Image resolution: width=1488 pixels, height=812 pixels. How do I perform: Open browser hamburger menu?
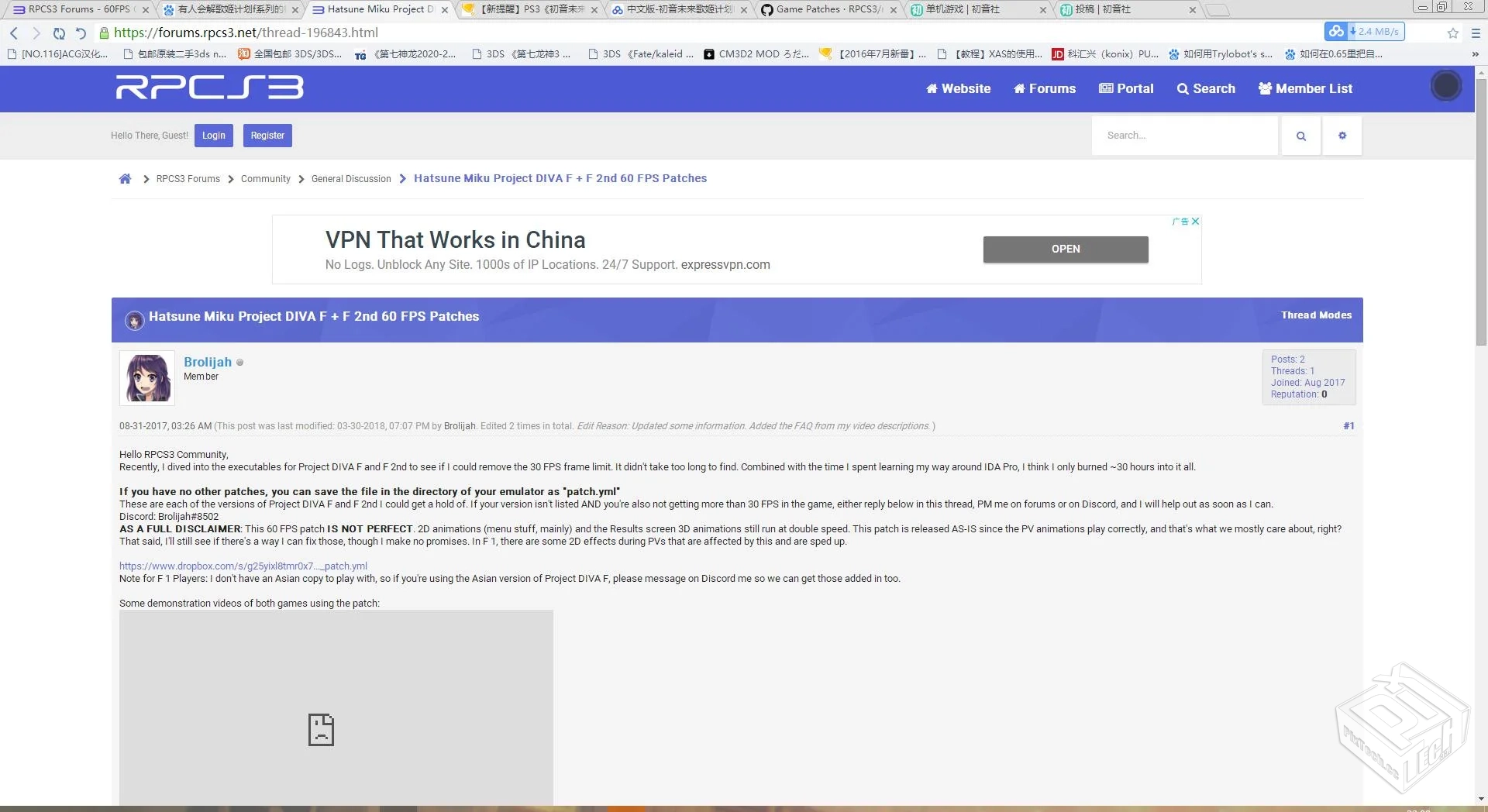pos(1476,33)
